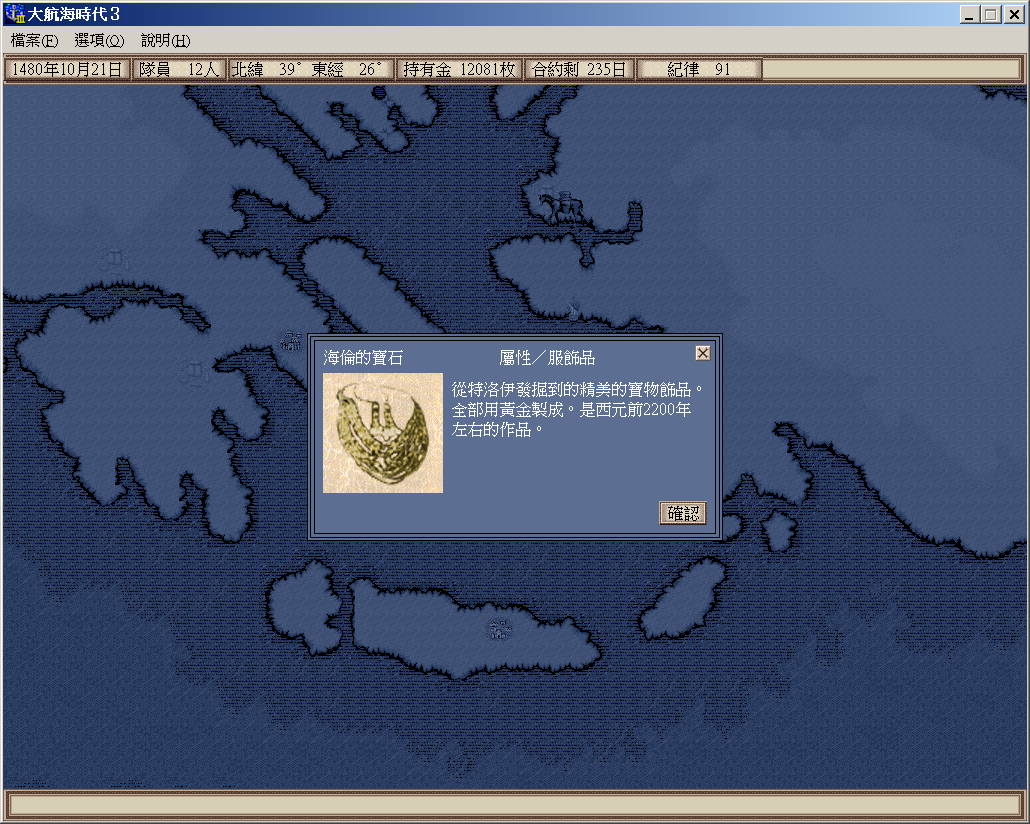Image resolution: width=1030 pixels, height=824 pixels.
Task: Click the horseback expedition party on map
Action: click(x=561, y=207)
